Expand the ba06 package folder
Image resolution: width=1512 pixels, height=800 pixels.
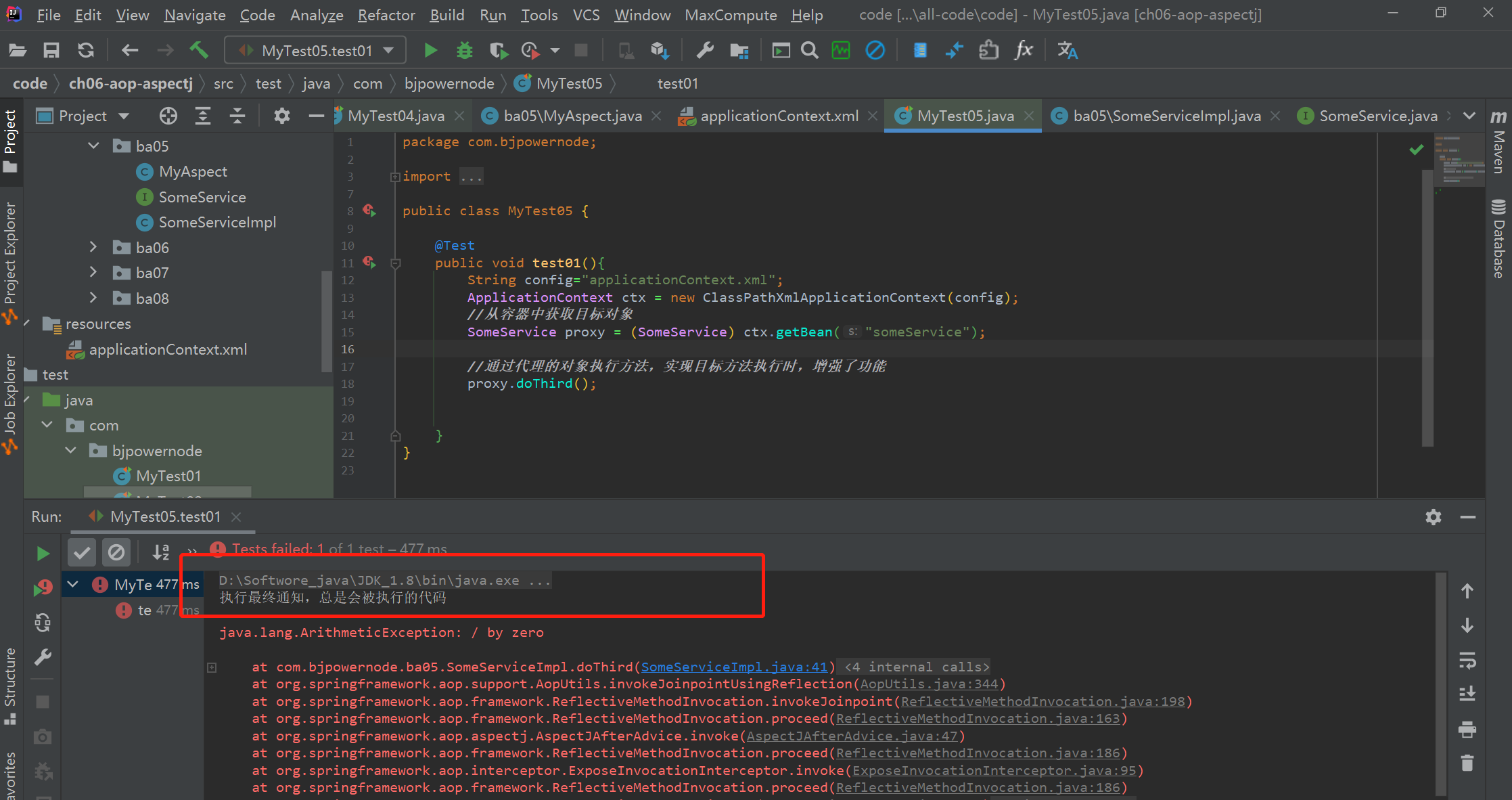pyautogui.click(x=93, y=248)
